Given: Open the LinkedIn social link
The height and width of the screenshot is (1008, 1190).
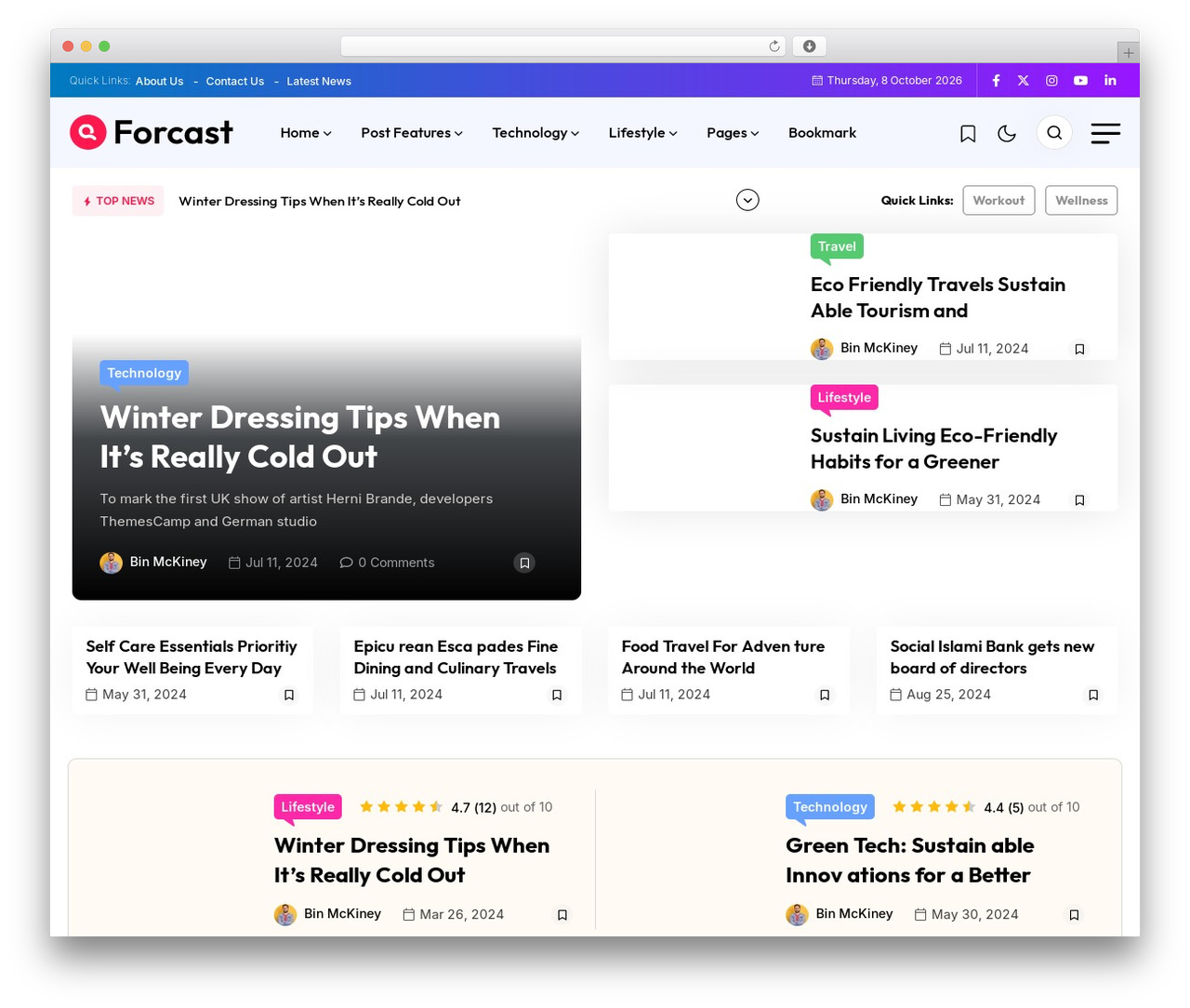Looking at the screenshot, I should [x=1110, y=81].
